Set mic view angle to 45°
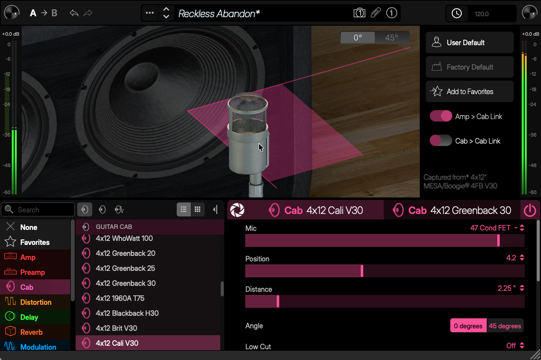The width and height of the screenshot is (541, 360). click(392, 37)
